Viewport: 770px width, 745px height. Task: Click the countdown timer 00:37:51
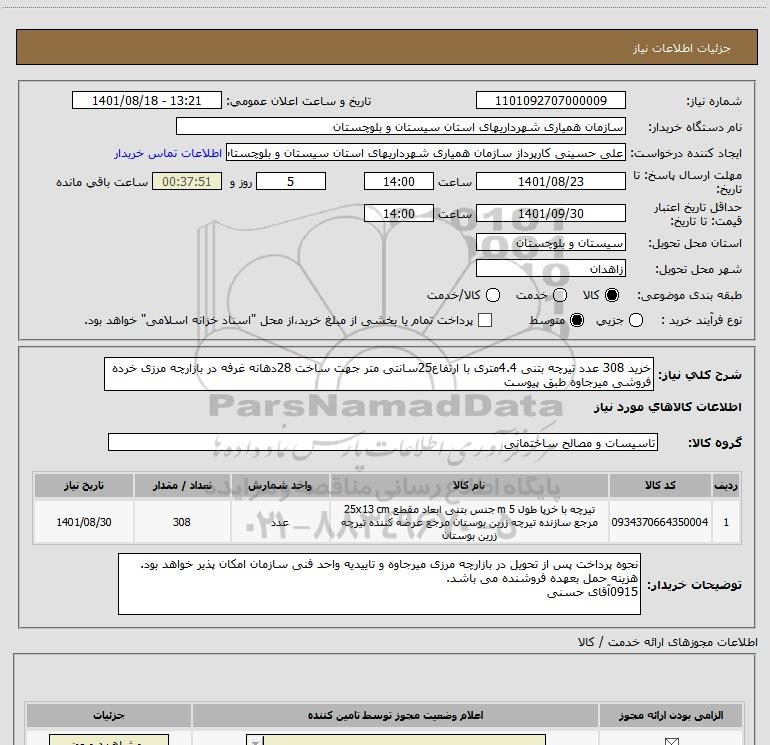[187, 181]
